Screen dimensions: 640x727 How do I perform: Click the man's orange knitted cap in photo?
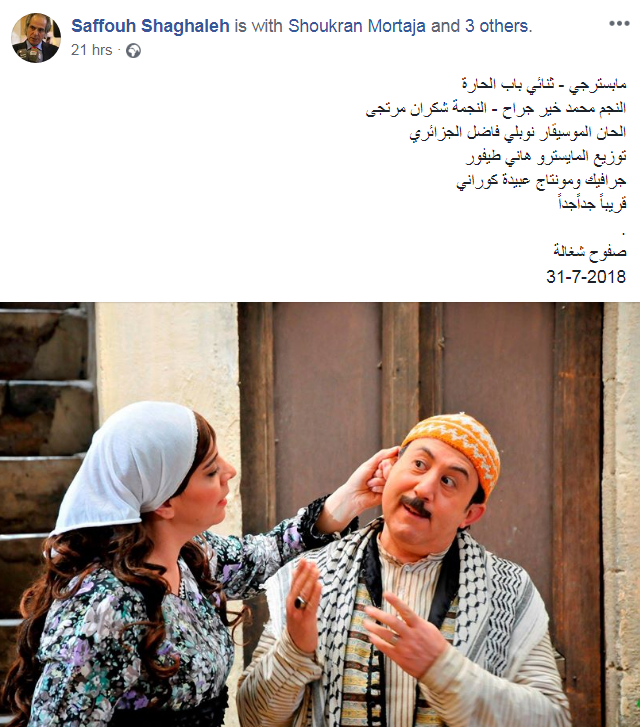(454, 445)
